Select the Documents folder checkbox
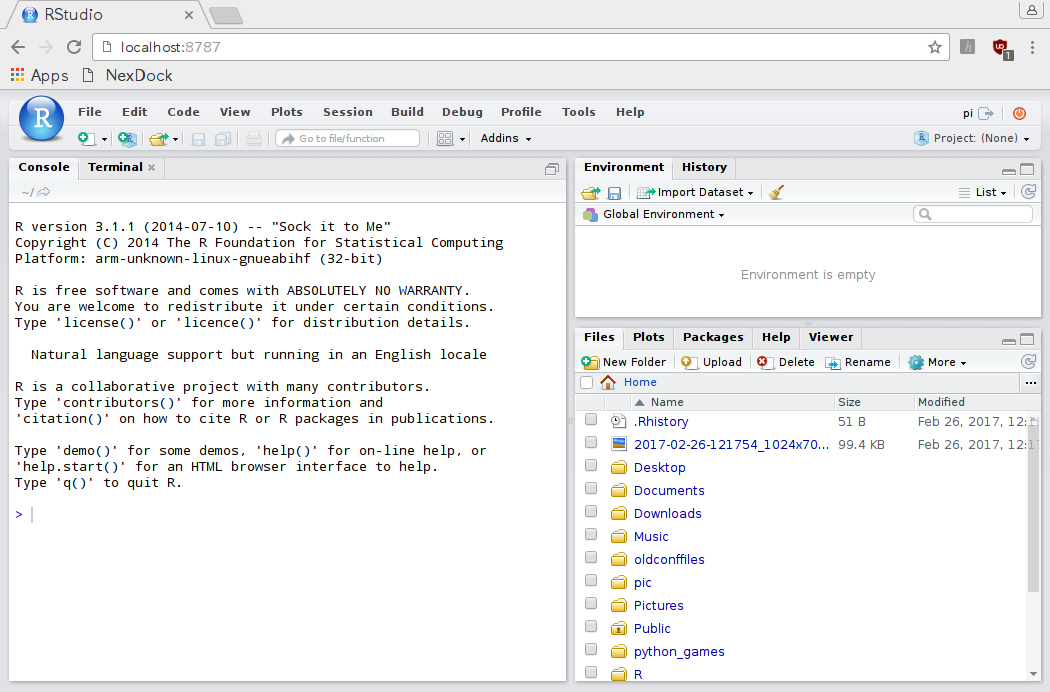1050x692 pixels. pos(591,488)
